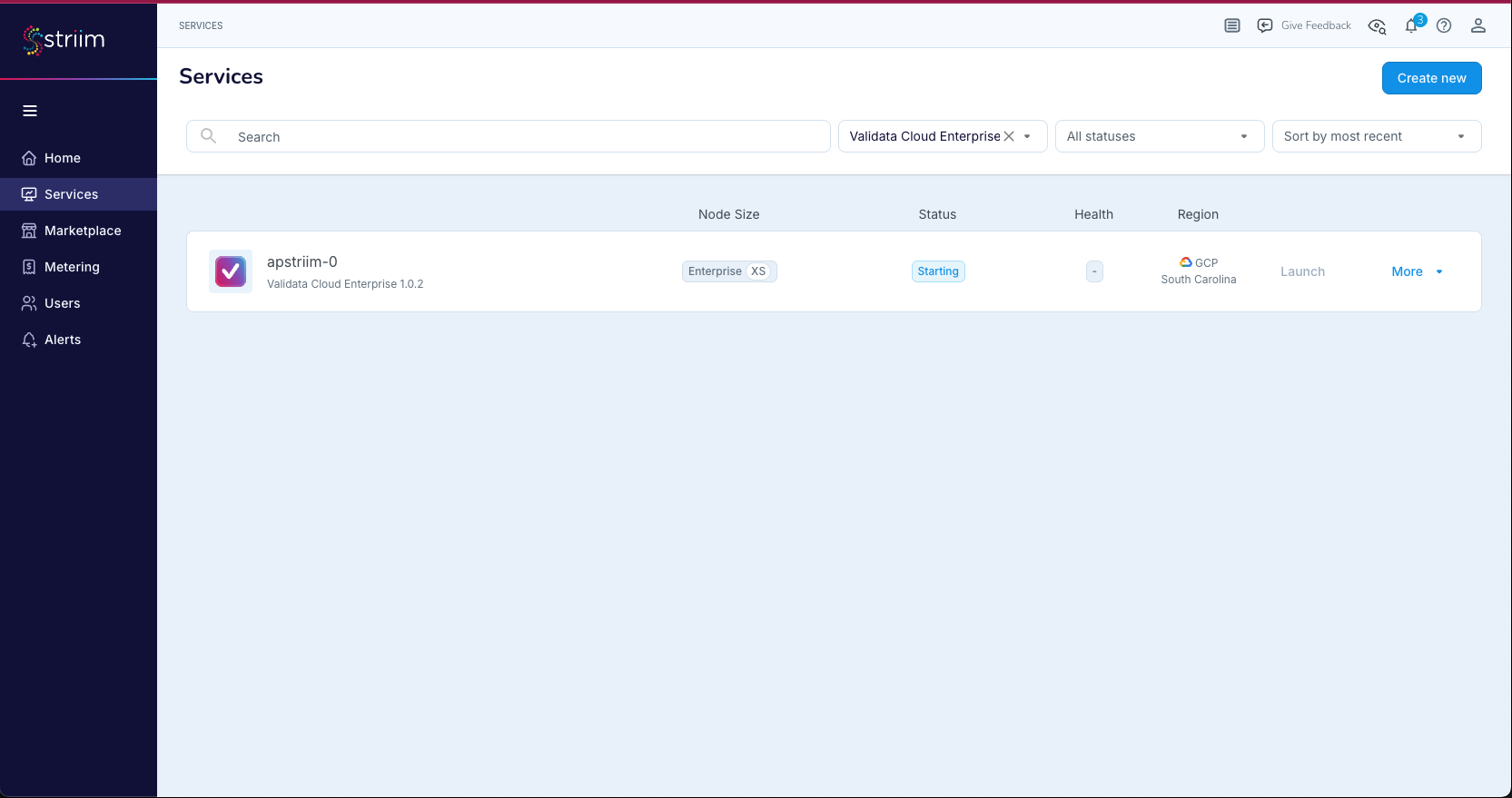The image size is (1512, 798).
Task: Toggle the hamburger sidebar menu
Action: pyautogui.click(x=30, y=111)
